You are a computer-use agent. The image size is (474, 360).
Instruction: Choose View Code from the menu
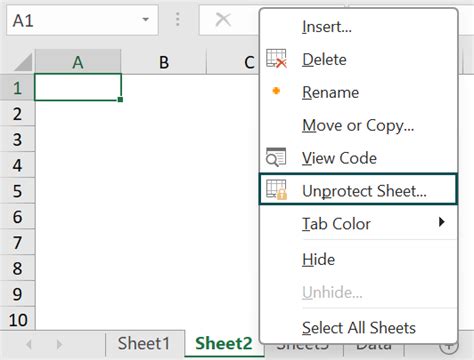358,158
